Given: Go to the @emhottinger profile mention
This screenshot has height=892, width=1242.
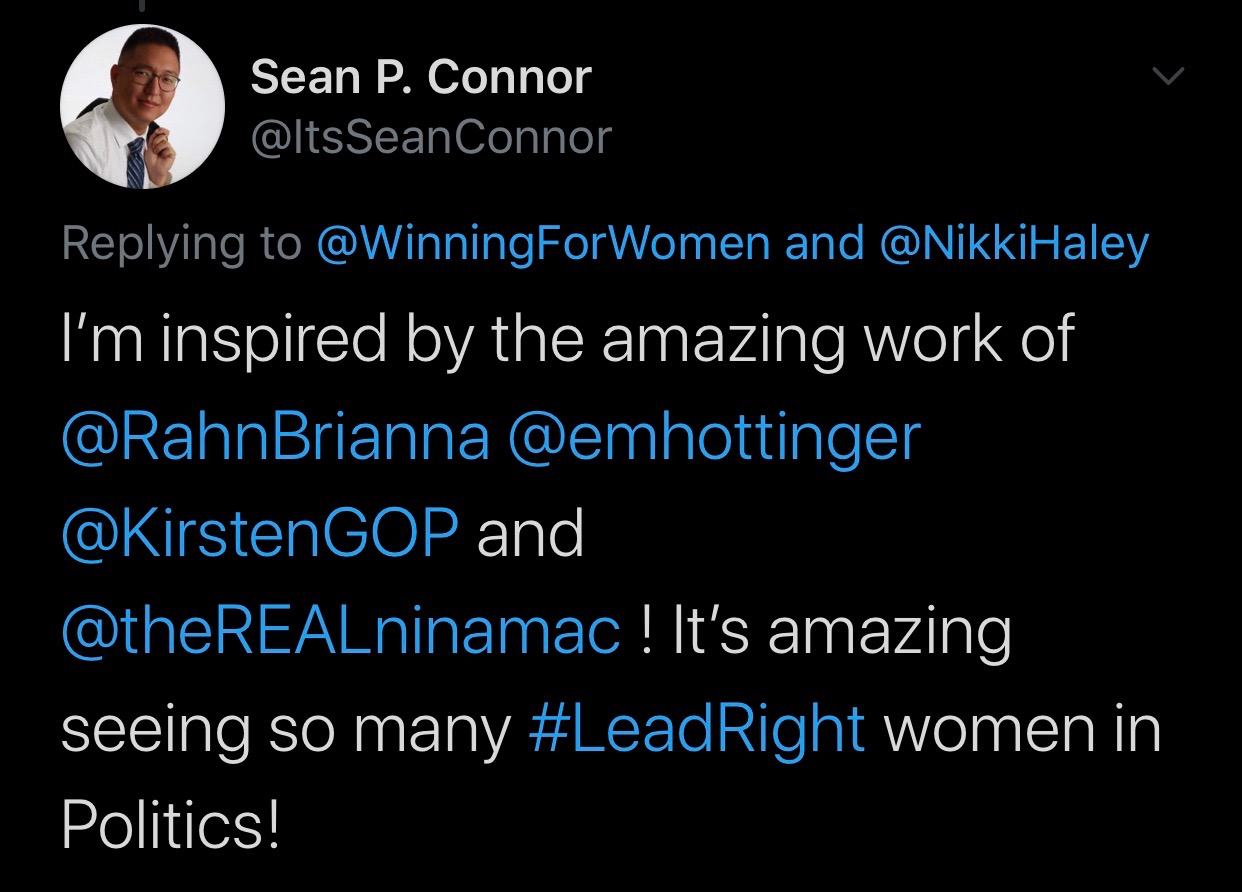Looking at the screenshot, I should (714, 437).
